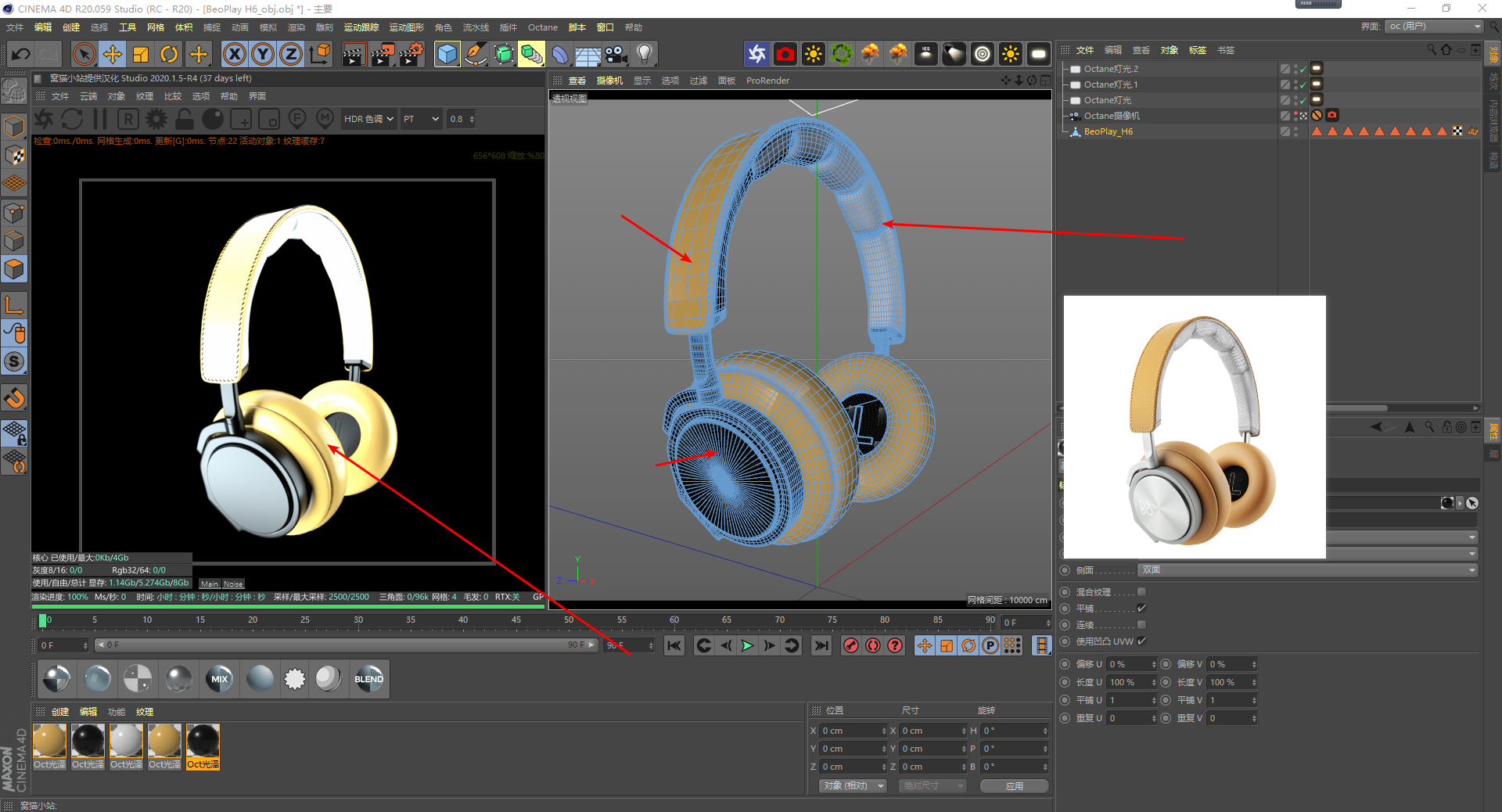The width and height of the screenshot is (1502, 812).
Task: Expand the 对象 (相对) coordinate dropdown
Action: [853, 785]
